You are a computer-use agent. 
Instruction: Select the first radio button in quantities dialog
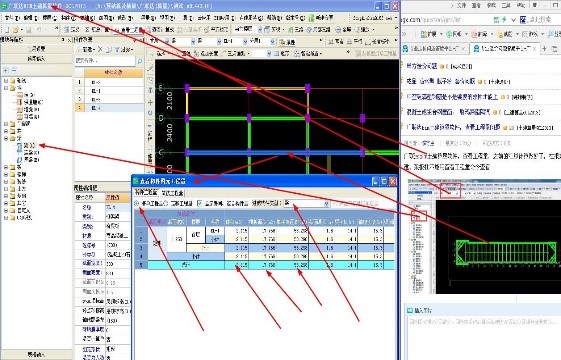[136, 203]
